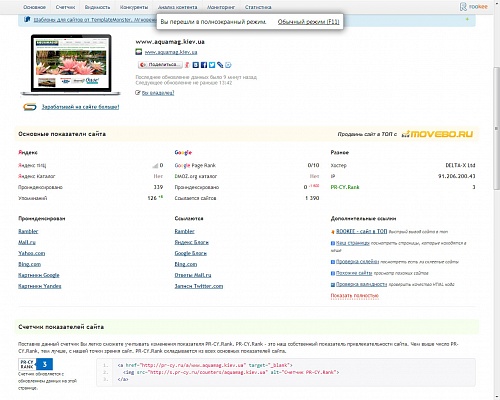Open the www.aquamag.kiev.ua site link

[x=171, y=52]
